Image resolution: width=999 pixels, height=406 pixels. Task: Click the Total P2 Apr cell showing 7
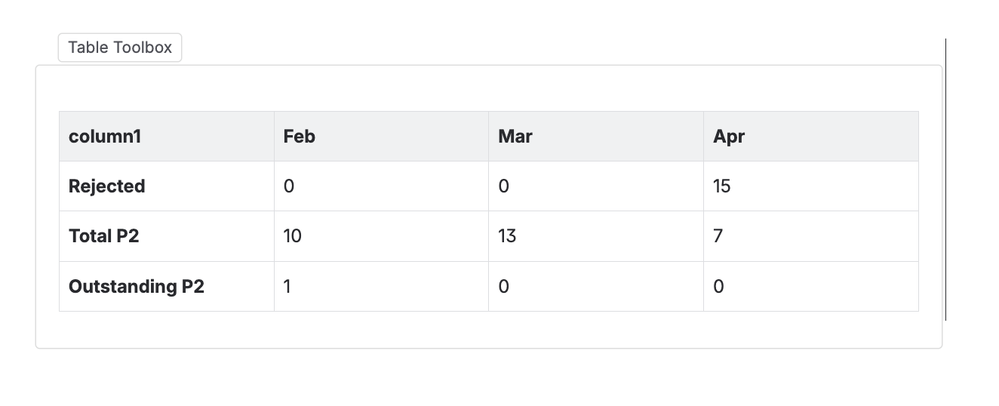[811, 236]
